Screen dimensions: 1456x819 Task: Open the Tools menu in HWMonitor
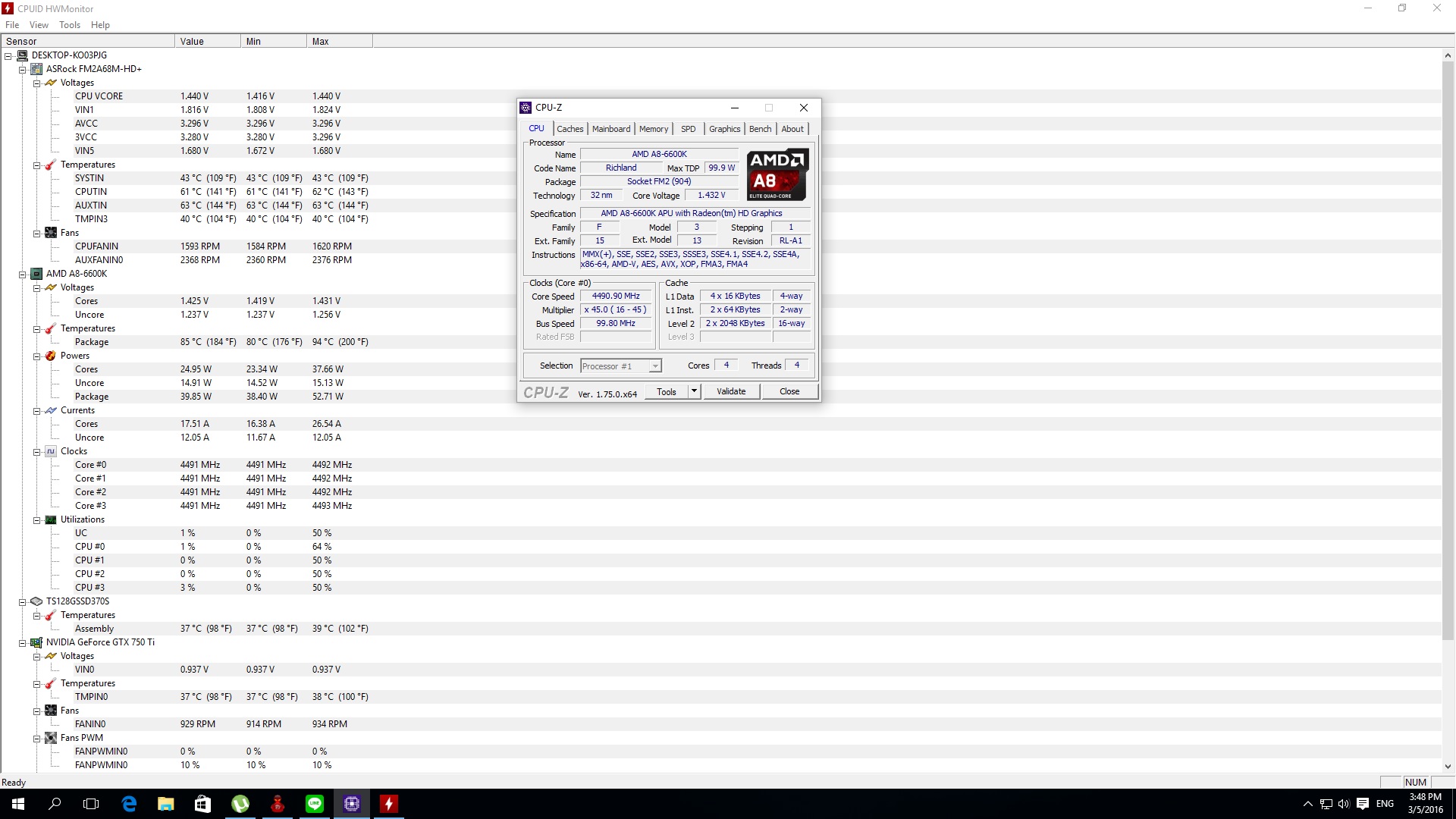coord(69,25)
